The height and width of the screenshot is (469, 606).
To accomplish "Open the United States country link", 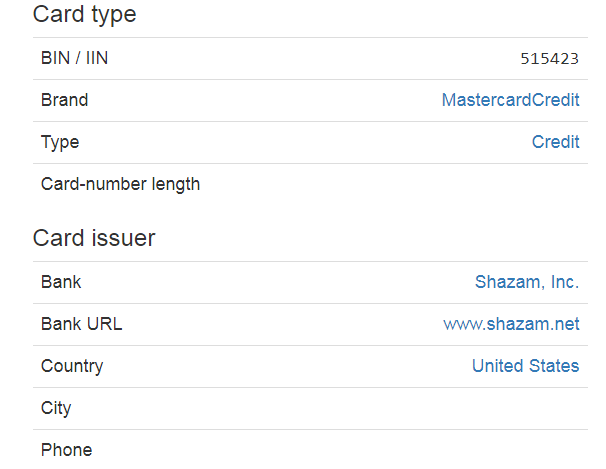I will pos(525,366).
